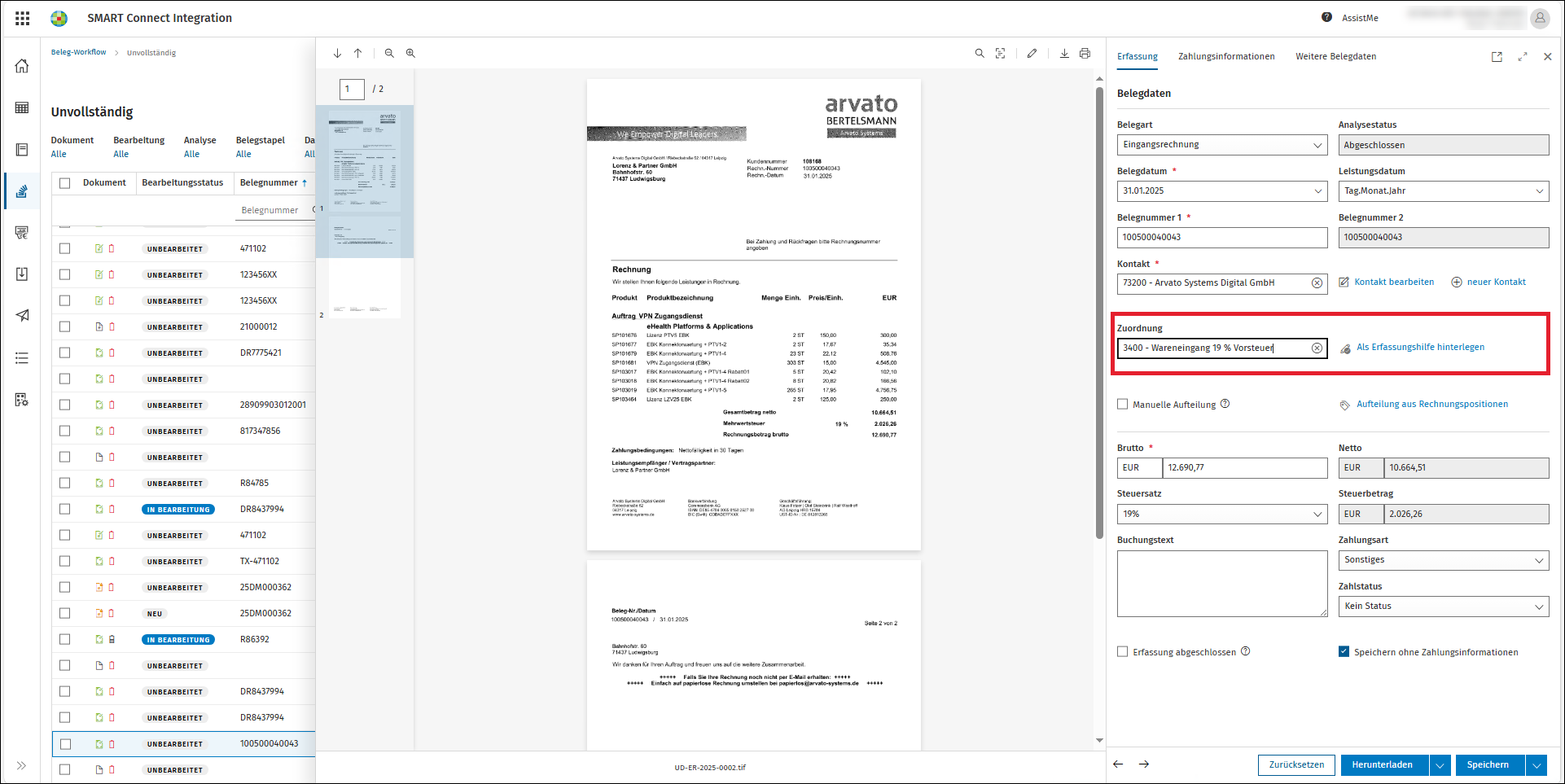Expand the Steuersatz dropdown

pos(1222,514)
